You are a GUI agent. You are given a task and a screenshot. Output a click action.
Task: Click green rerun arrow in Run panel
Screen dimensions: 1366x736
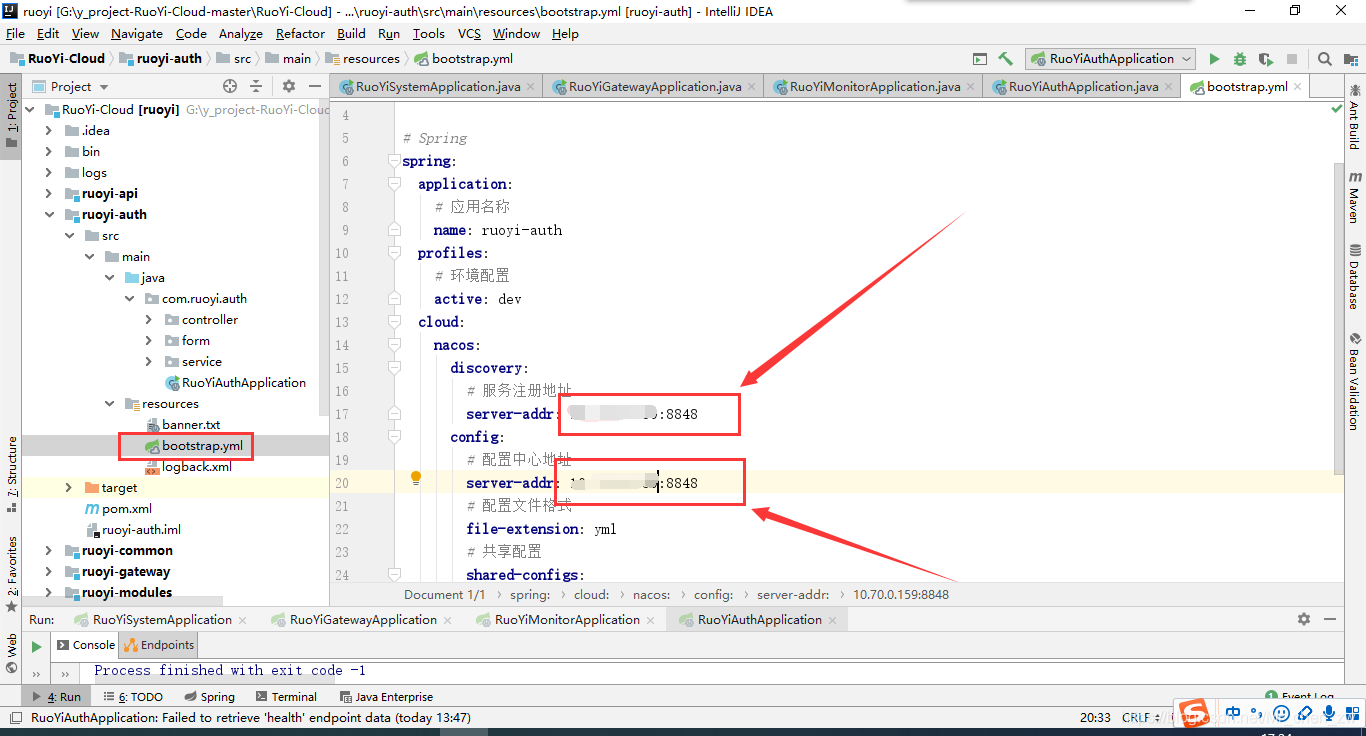pos(36,646)
